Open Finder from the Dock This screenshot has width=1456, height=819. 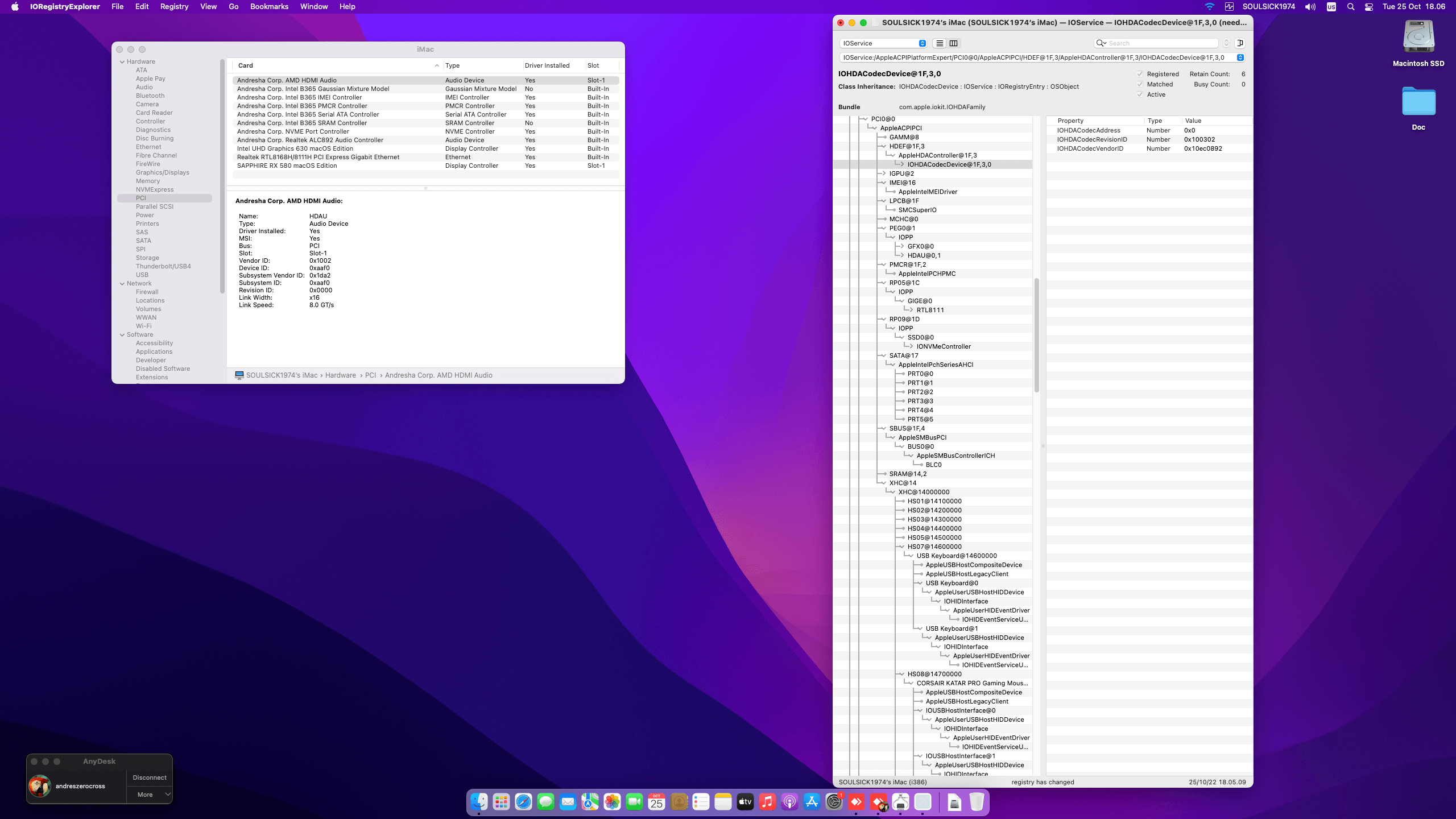[479, 802]
